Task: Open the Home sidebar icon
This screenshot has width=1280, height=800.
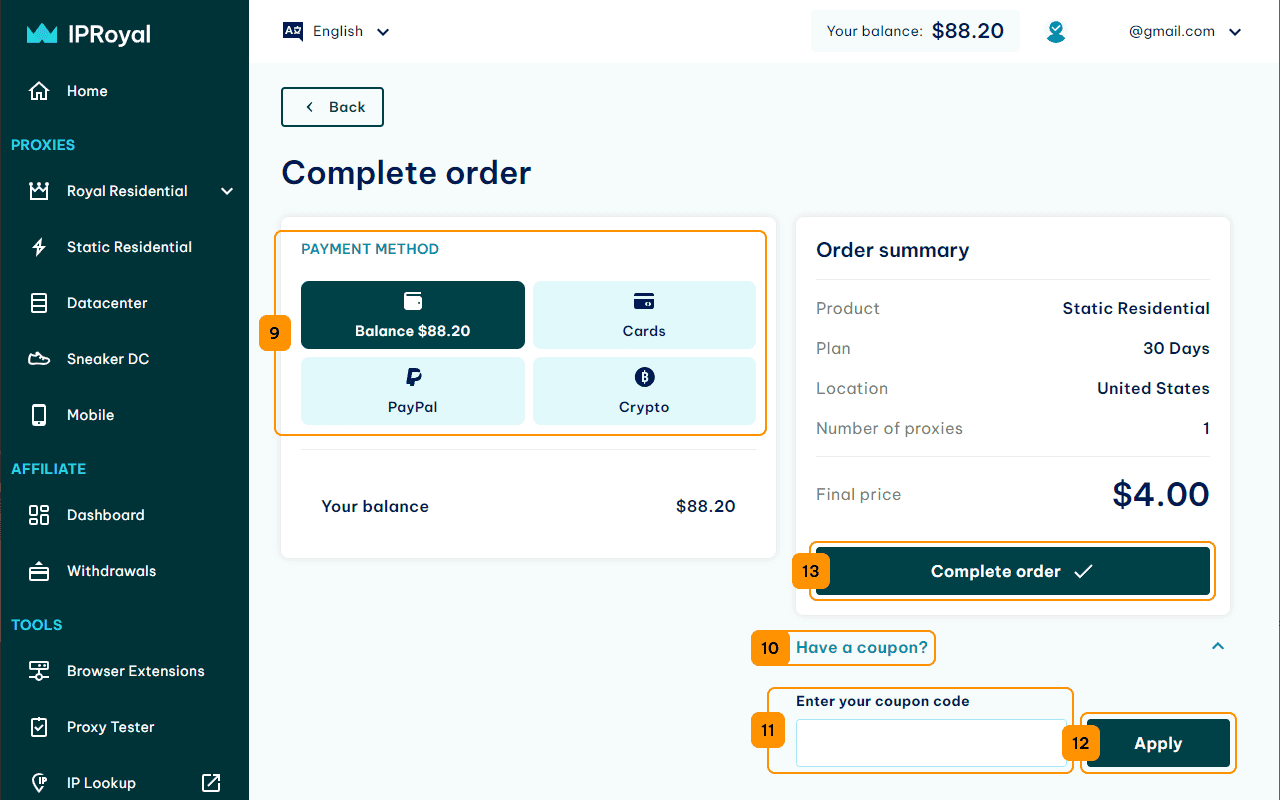Action: click(39, 91)
